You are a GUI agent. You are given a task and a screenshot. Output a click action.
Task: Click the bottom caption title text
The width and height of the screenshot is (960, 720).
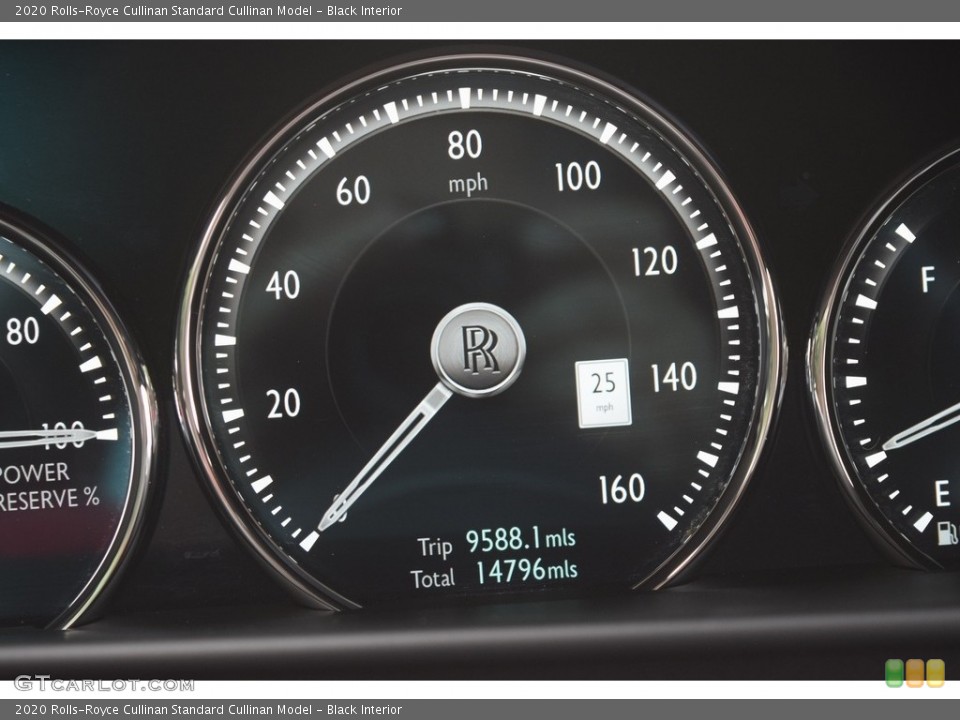pyautogui.click(x=208, y=710)
